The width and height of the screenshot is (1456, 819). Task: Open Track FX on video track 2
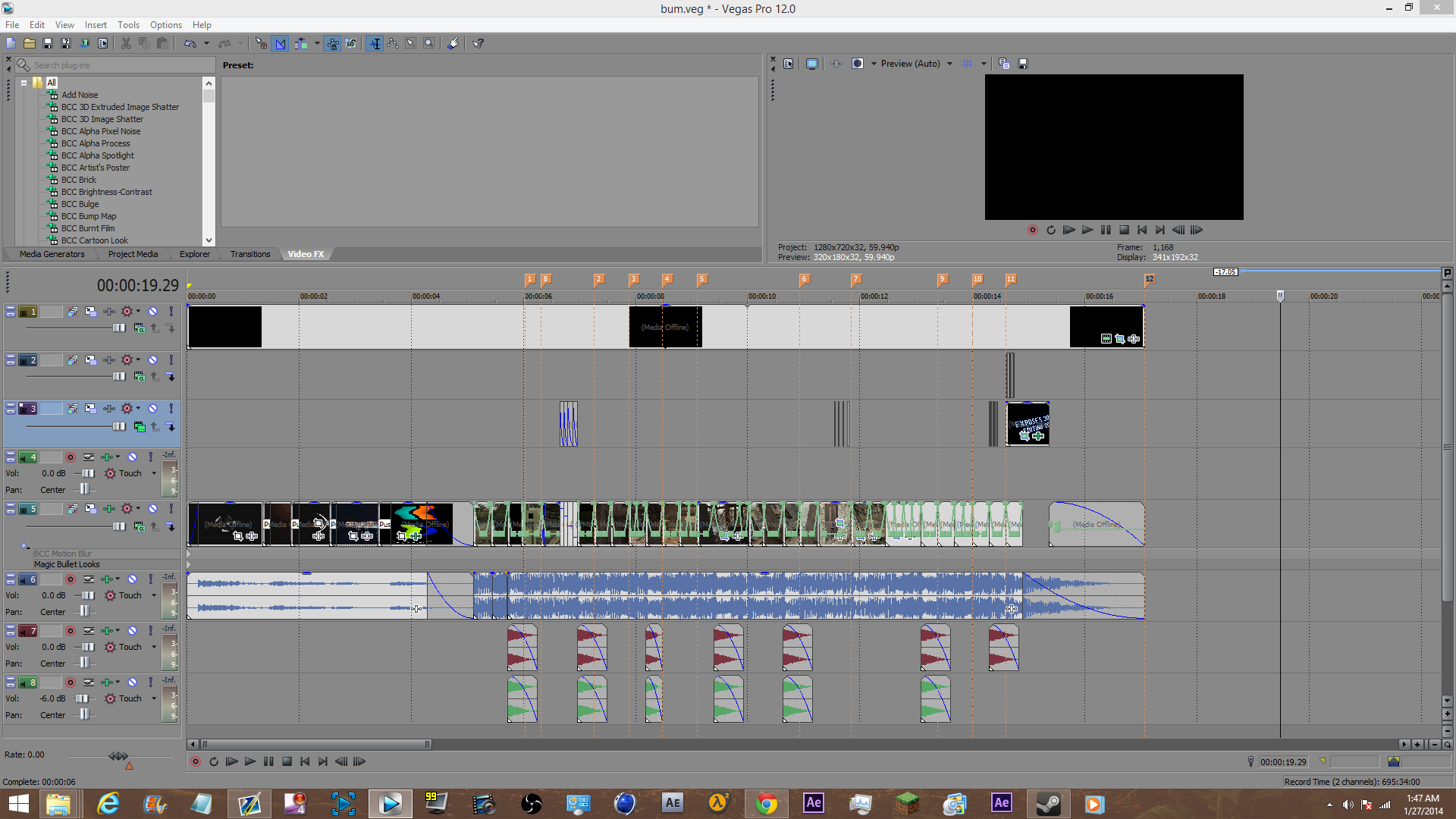pyautogui.click(x=109, y=360)
